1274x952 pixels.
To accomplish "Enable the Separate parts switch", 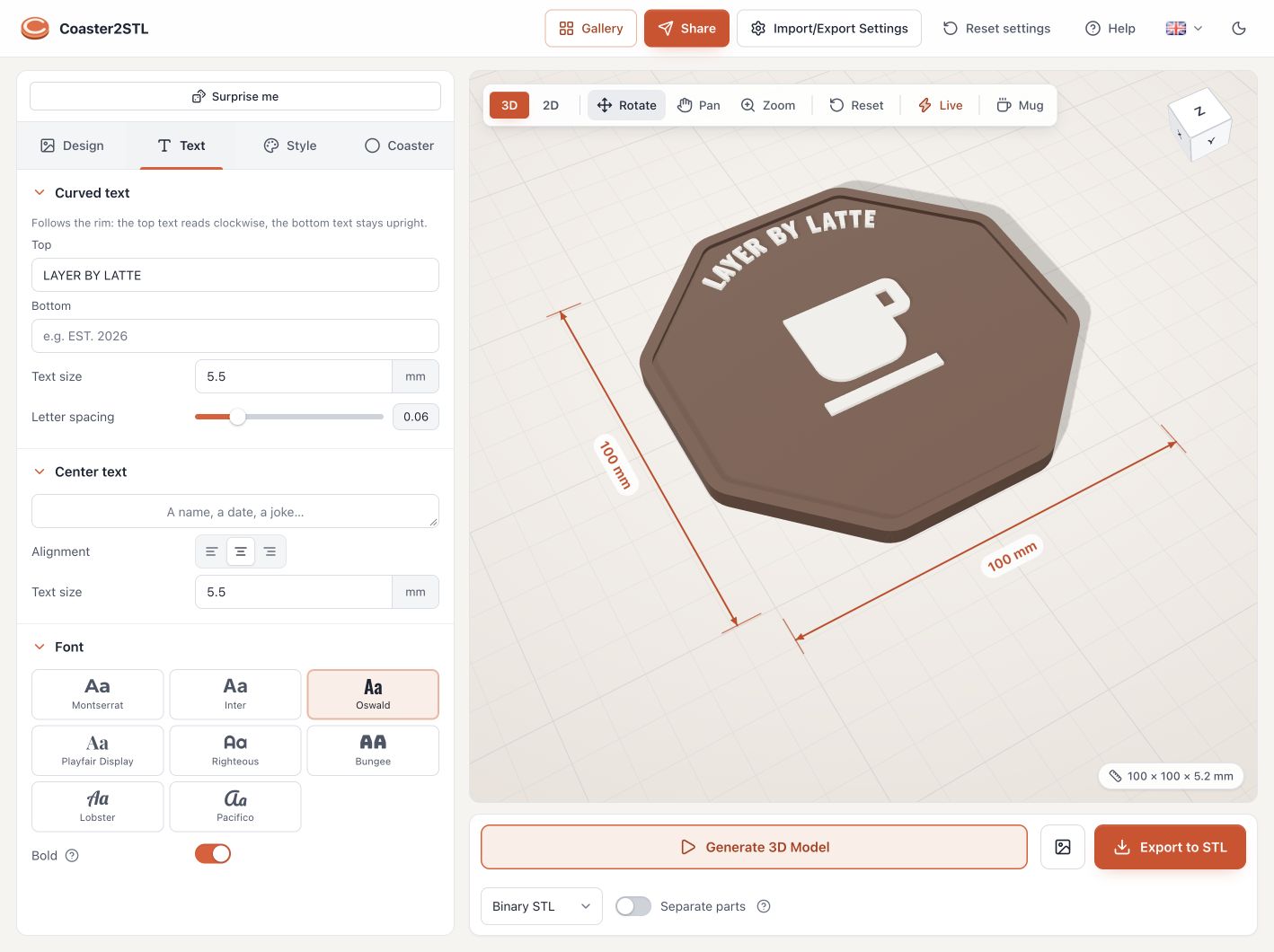I will click(x=633, y=906).
